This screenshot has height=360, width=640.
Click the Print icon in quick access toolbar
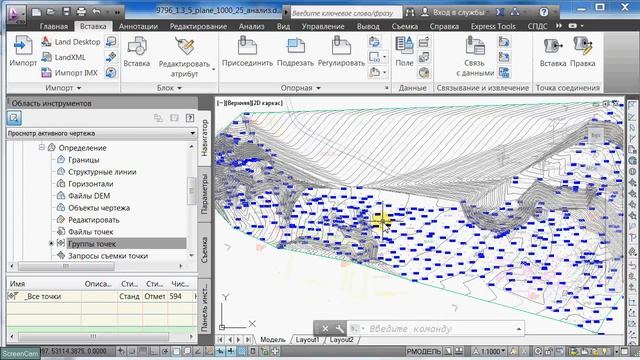81,11
